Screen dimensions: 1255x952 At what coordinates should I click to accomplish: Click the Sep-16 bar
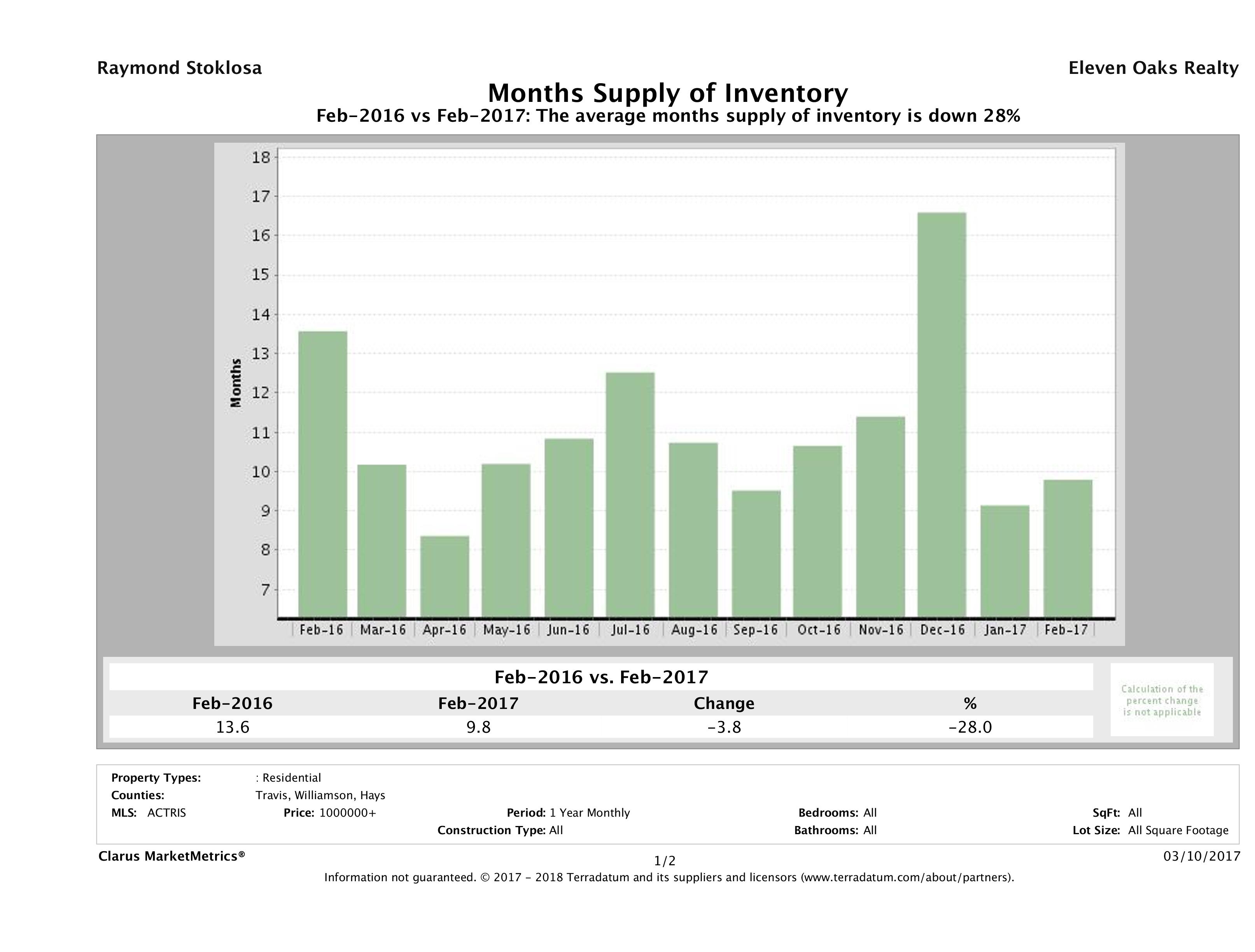click(x=756, y=553)
